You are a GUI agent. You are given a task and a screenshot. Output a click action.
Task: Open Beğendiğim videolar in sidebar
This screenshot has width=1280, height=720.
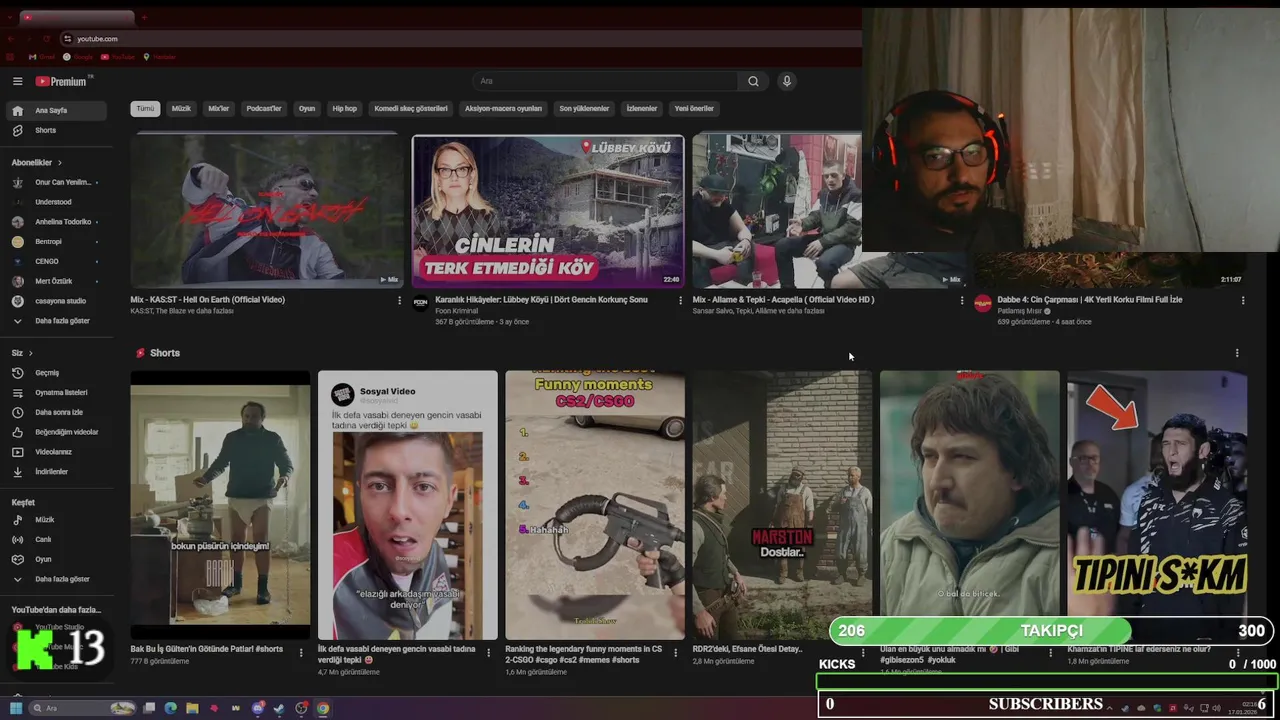[x=56, y=432]
